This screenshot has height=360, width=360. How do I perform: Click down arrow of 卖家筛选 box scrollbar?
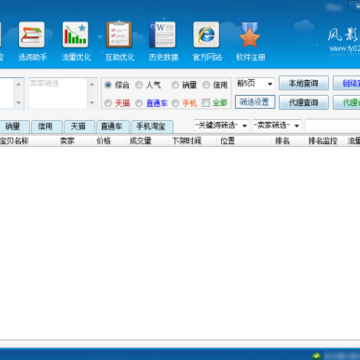click(x=92, y=103)
